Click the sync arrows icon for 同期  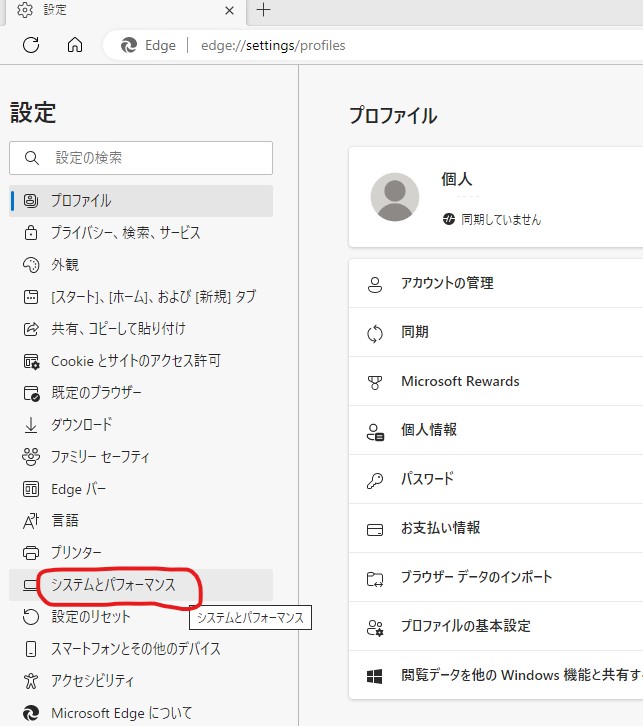(x=375, y=333)
